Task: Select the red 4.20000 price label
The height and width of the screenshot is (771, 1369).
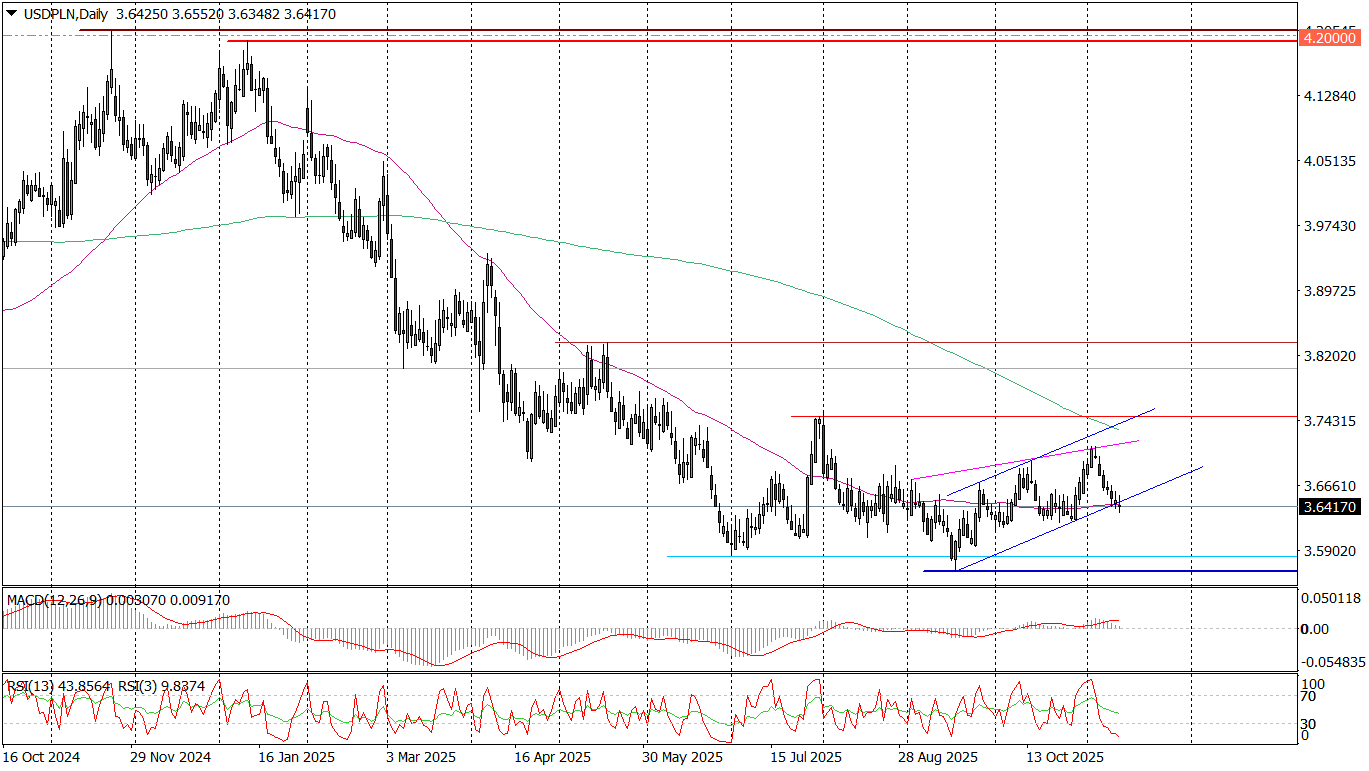Action: (x=1330, y=38)
